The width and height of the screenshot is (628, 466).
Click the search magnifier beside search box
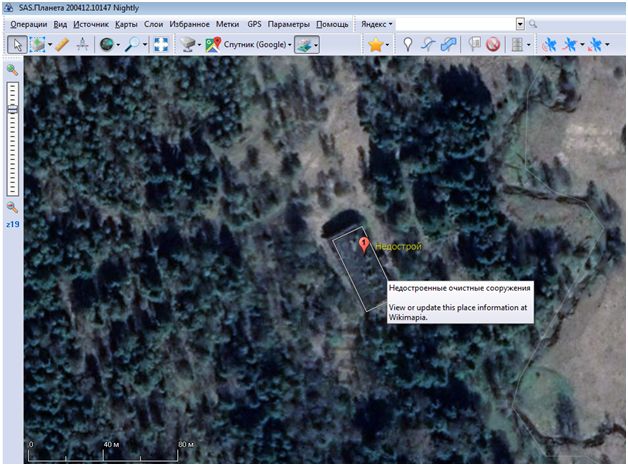(x=533, y=24)
